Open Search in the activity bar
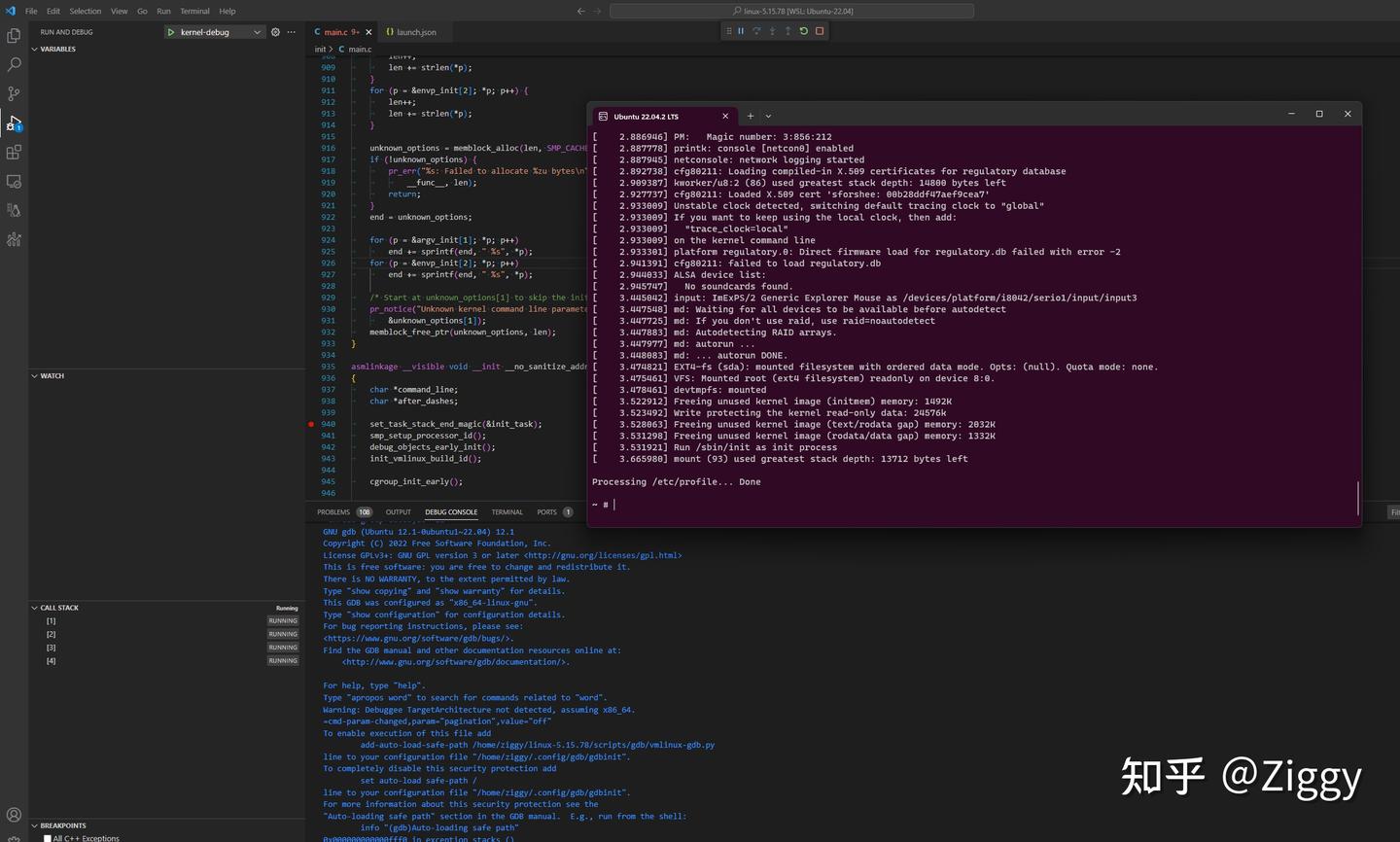The image size is (1400, 842). click(14, 64)
